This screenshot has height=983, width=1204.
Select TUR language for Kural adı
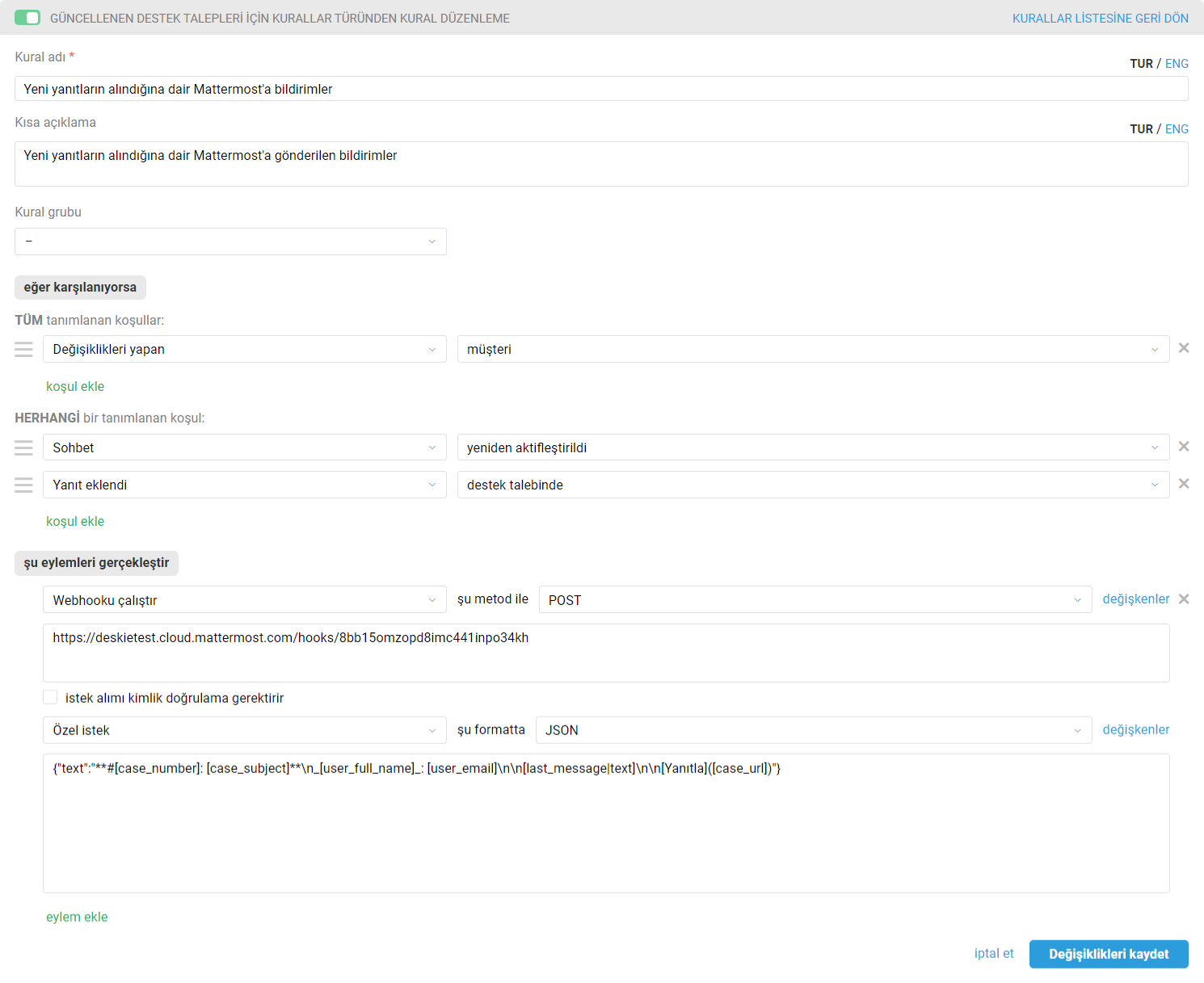(1141, 64)
